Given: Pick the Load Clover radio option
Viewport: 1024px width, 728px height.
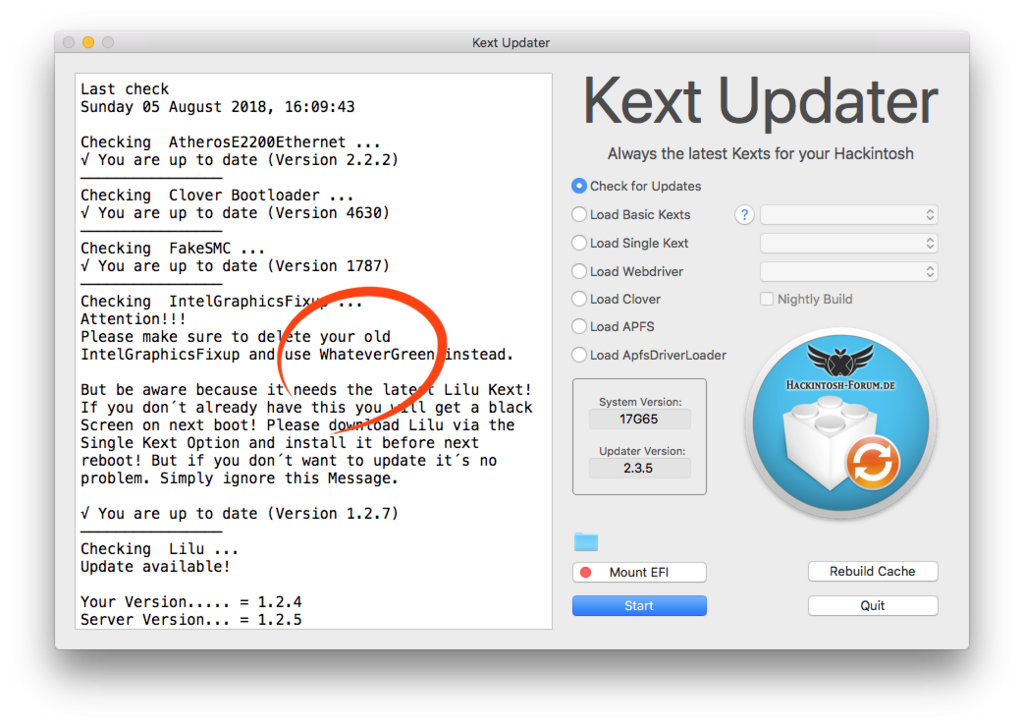Looking at the screenshot, I should (x=579, y=299).
